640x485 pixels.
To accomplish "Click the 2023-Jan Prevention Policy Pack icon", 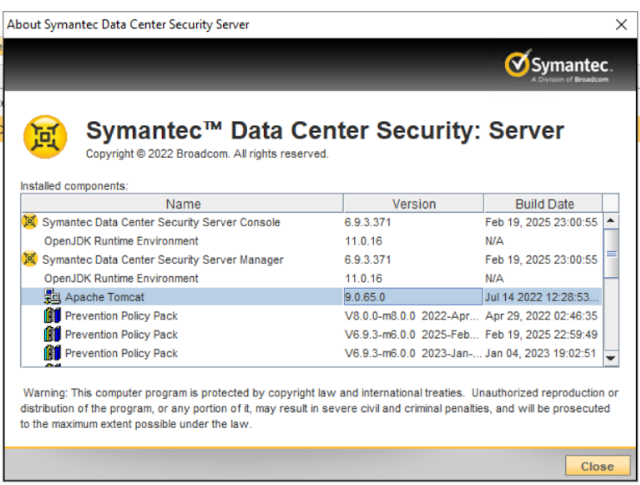I will (x=52, y=353).
